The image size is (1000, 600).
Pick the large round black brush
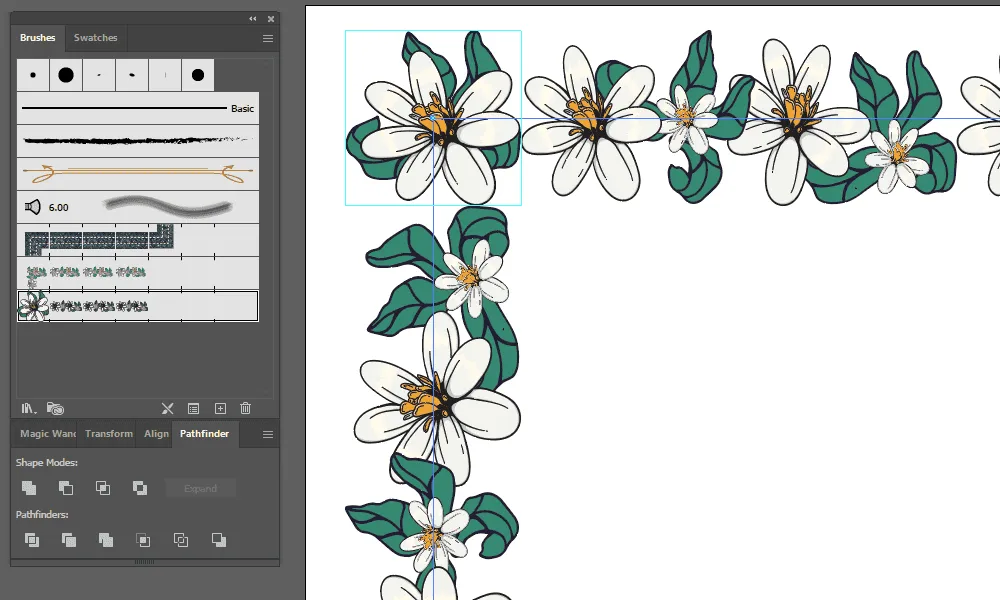pos(66,75)
